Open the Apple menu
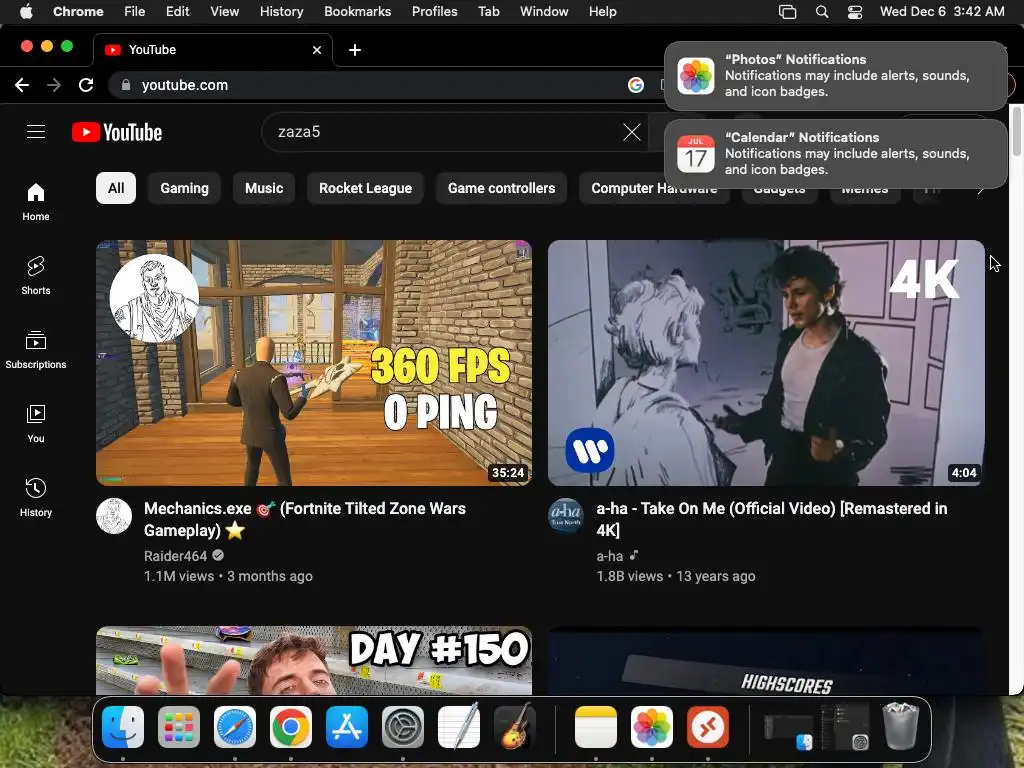The image size is (1024, 768). click(26, 12)
